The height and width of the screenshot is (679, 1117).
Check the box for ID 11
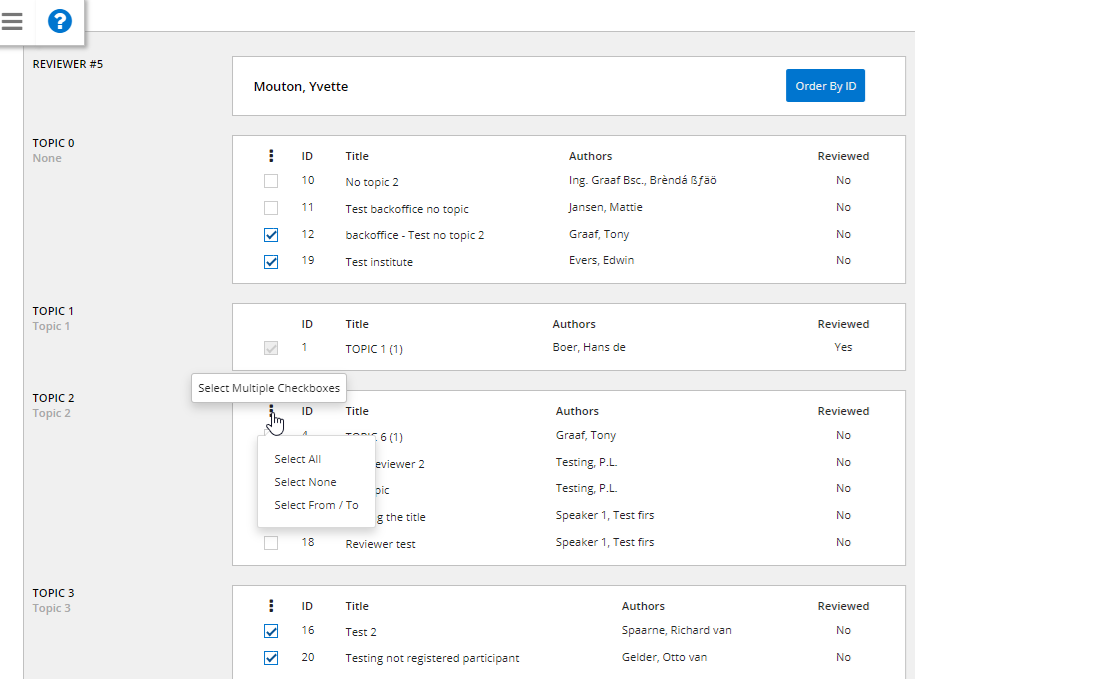click(271, 208)
